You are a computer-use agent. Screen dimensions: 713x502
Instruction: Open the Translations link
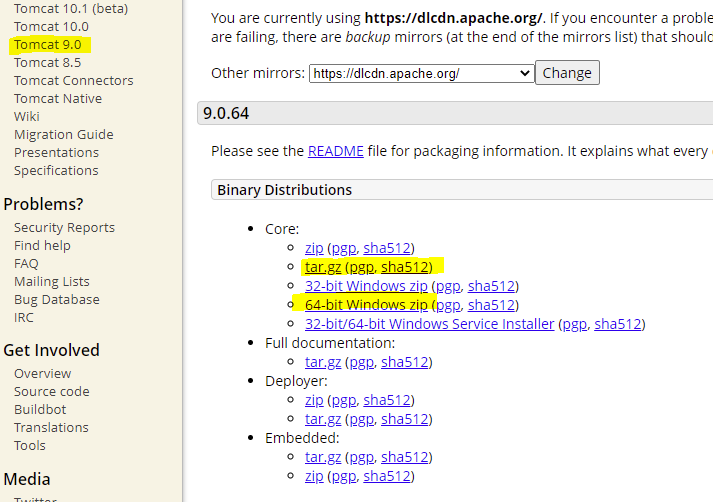(51, 427)
